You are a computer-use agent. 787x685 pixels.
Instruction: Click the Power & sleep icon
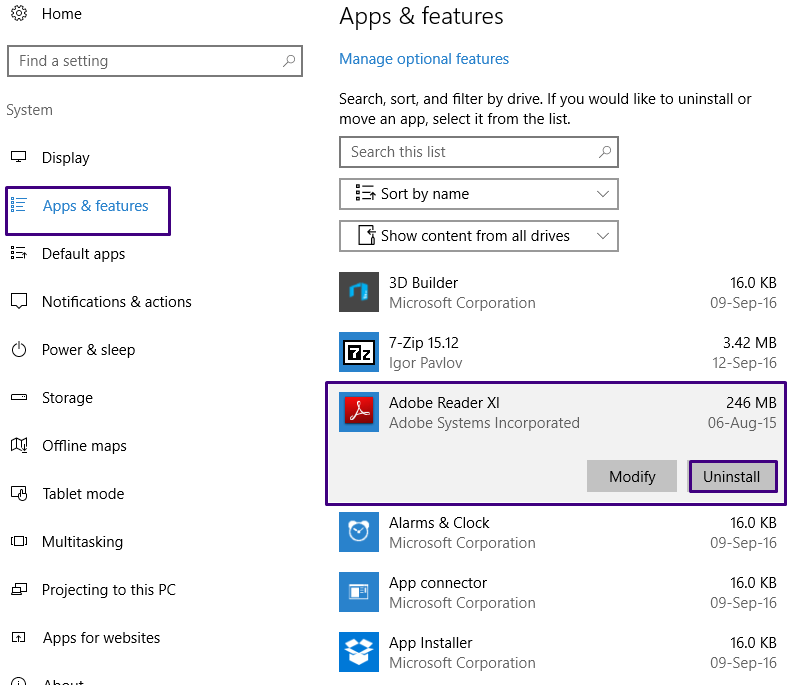pos(19,350)
